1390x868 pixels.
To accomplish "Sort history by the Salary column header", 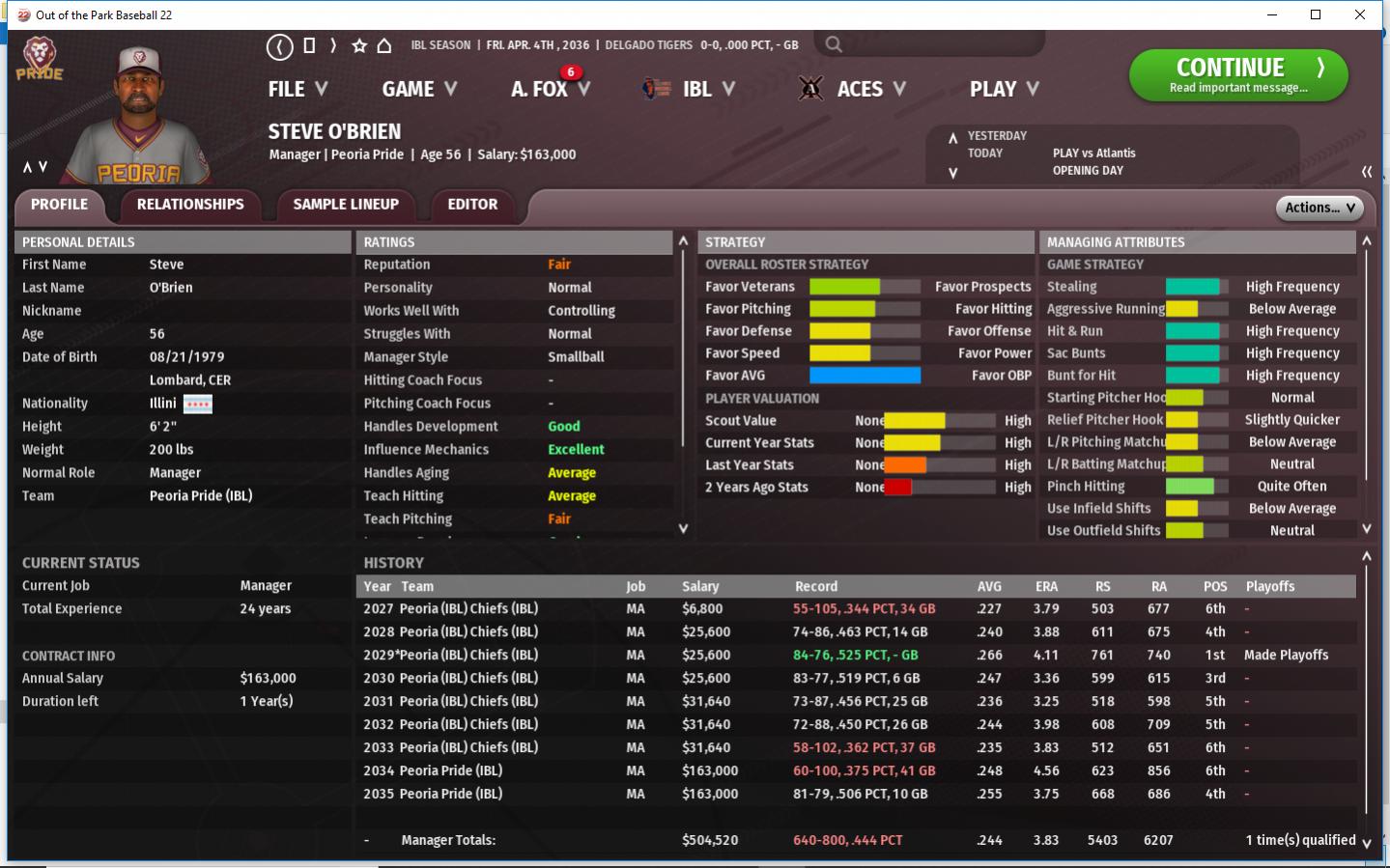I will point(700,586).
